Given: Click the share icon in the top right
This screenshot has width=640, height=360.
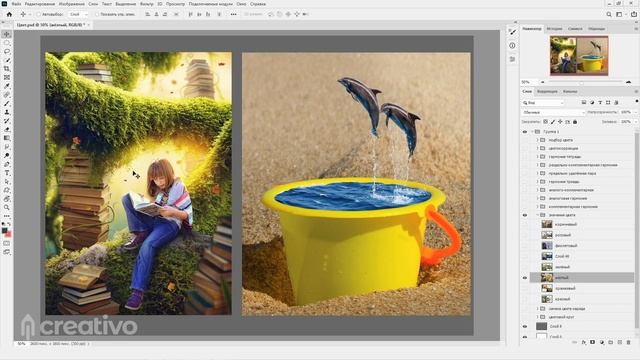Looking at the screenshot, I should (x=633, y=14).
